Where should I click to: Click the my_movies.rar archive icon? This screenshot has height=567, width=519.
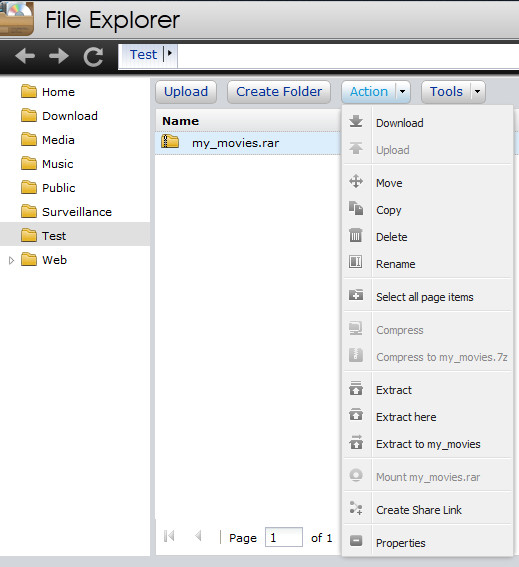click(170, 141)
